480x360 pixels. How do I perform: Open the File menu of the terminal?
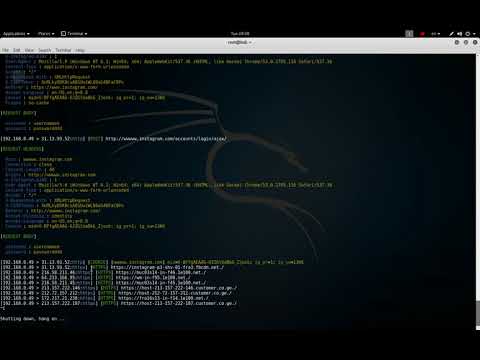click(6, 50)
